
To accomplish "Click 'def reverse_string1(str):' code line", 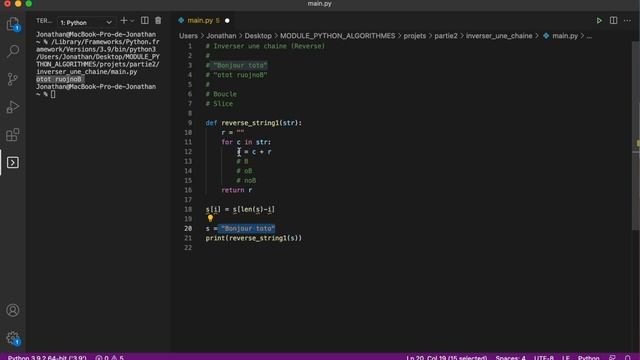I will pos(253,123).
